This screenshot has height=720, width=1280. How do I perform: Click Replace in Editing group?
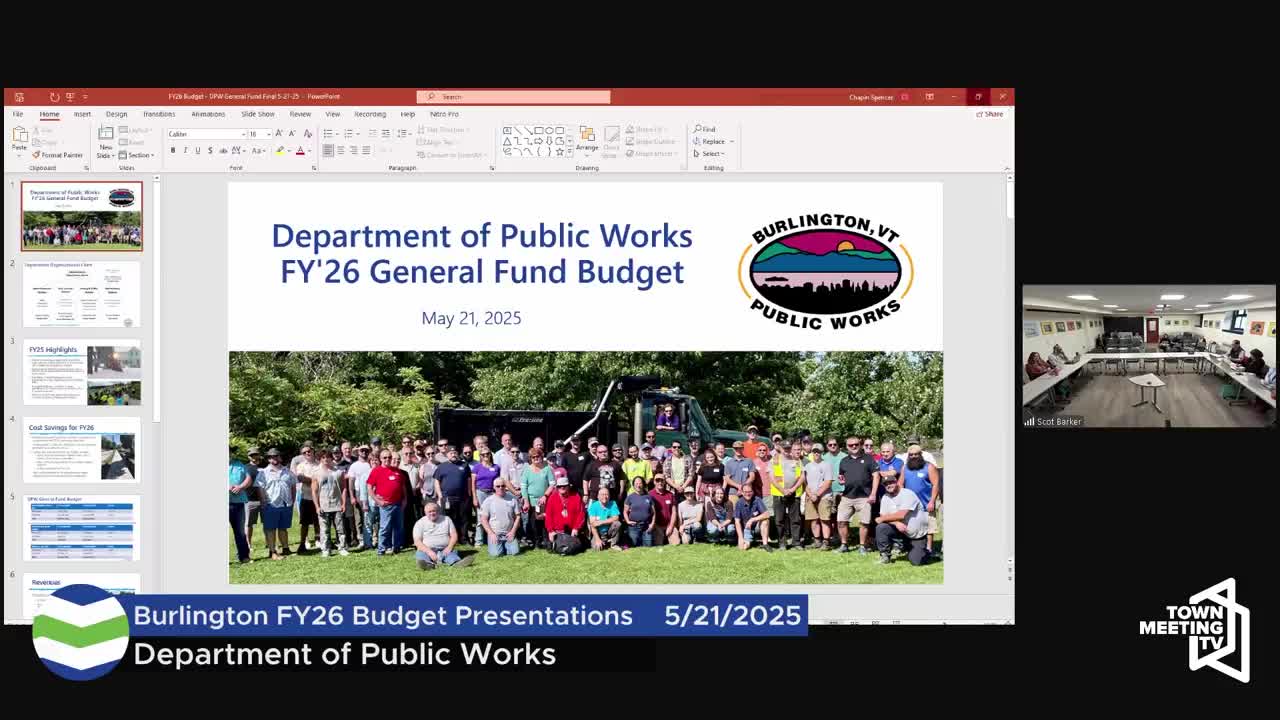[713, 141]
